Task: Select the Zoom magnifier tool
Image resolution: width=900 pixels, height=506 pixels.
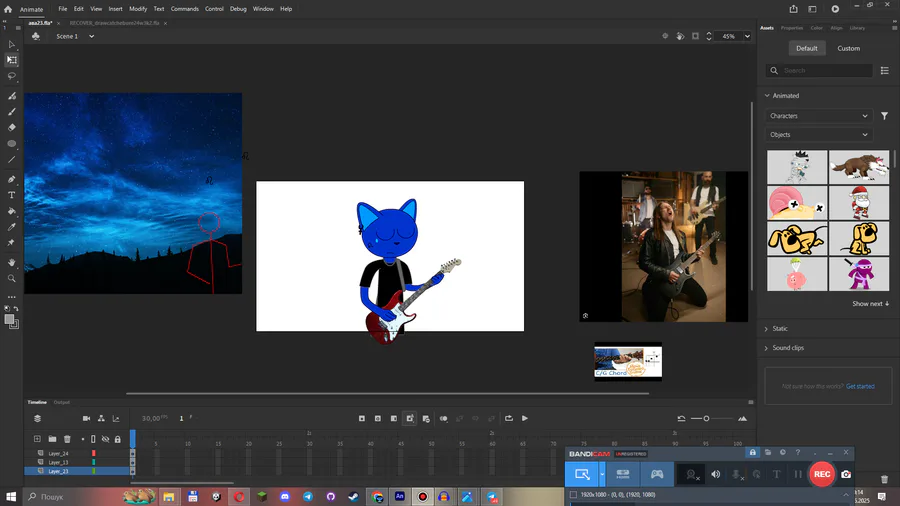Action: 11,278
